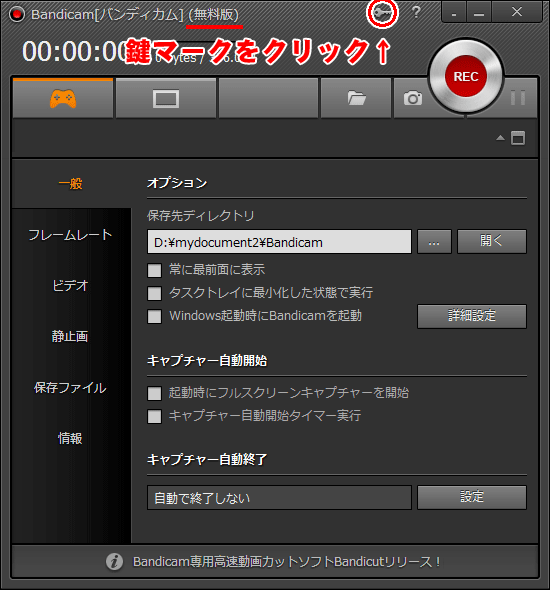Click the オプション heading
550x590 pixels.
(177, 183)
